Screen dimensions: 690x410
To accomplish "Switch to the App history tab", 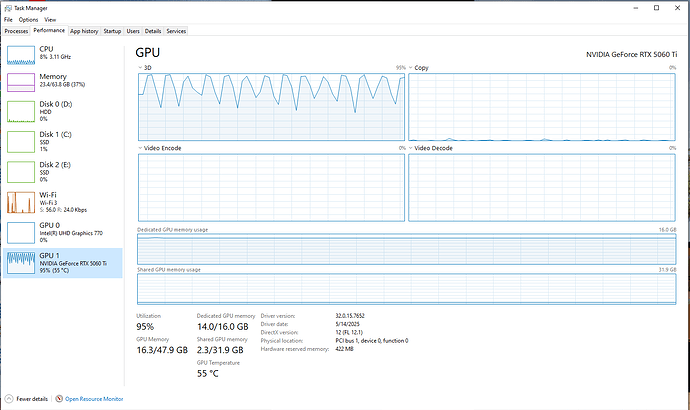I will point(84,31).
